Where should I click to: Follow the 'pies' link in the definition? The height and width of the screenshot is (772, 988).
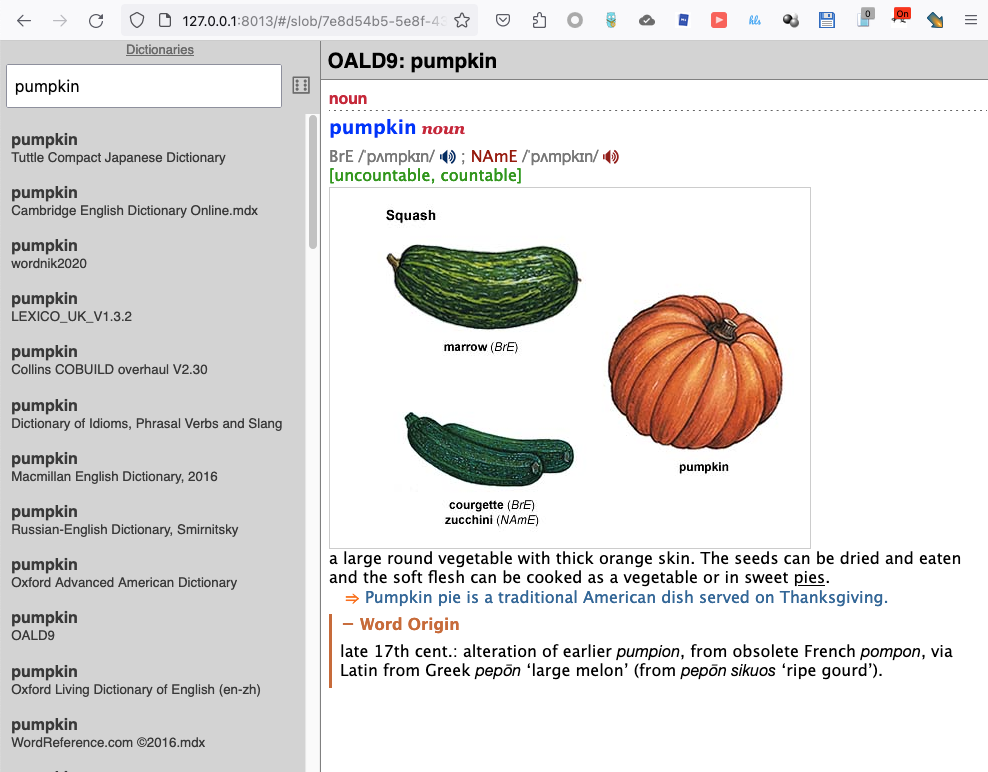coord(811,578)
